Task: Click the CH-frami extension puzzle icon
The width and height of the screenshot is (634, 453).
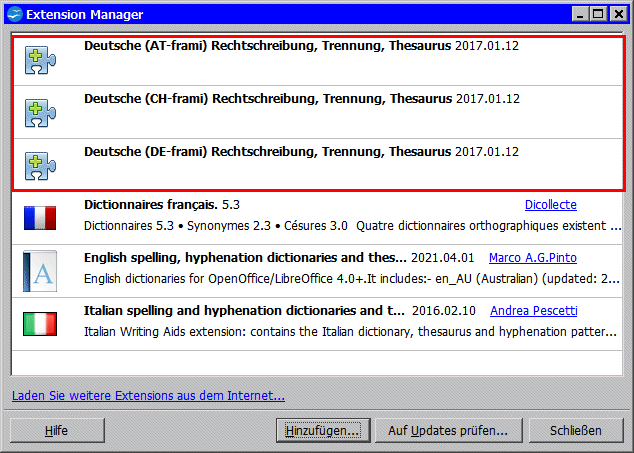Action: point(40,113)
